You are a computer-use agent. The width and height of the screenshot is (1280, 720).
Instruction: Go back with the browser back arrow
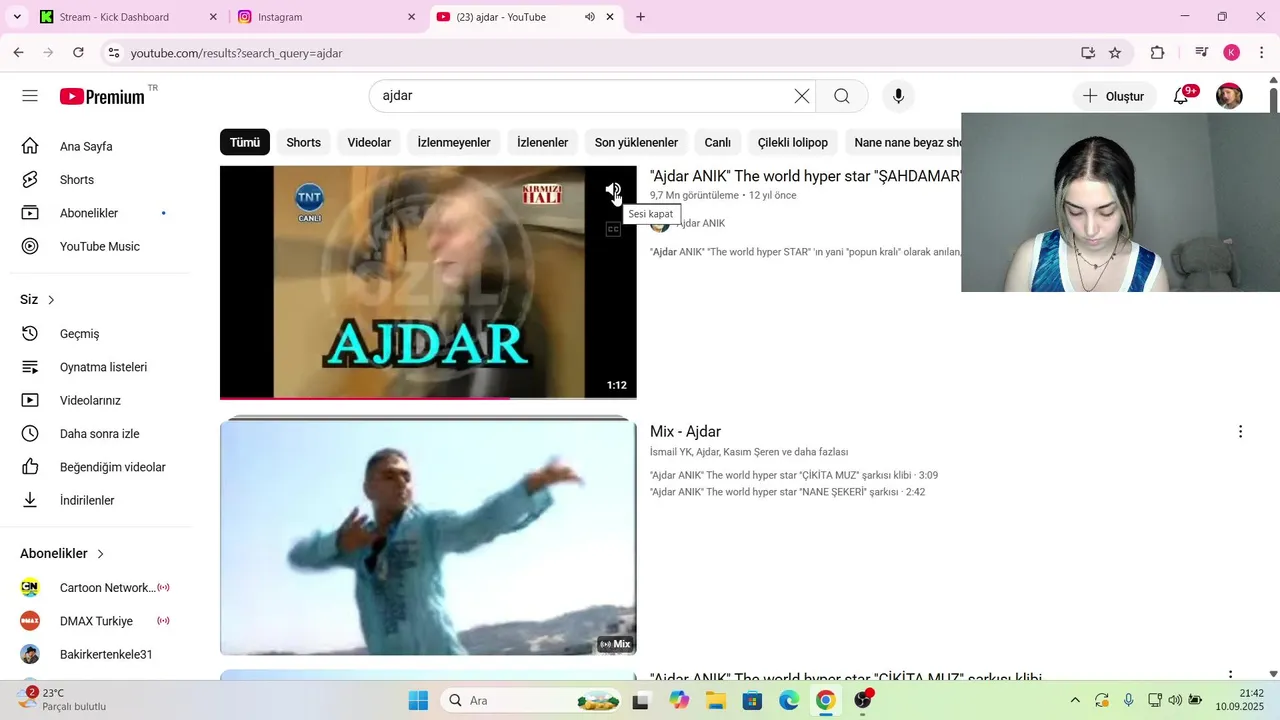pyautogui.click(x=18, y=53)
